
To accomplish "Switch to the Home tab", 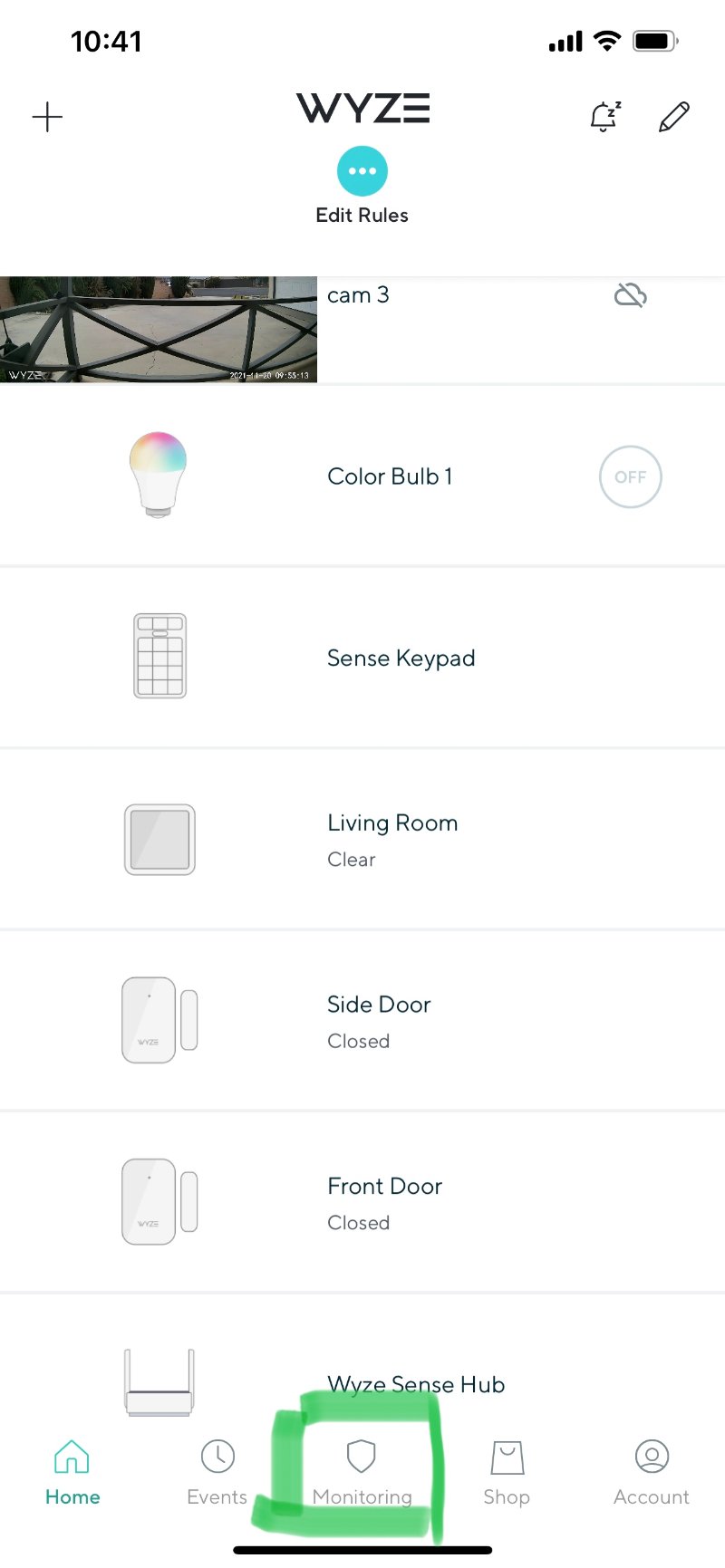I will point(72,1474).
